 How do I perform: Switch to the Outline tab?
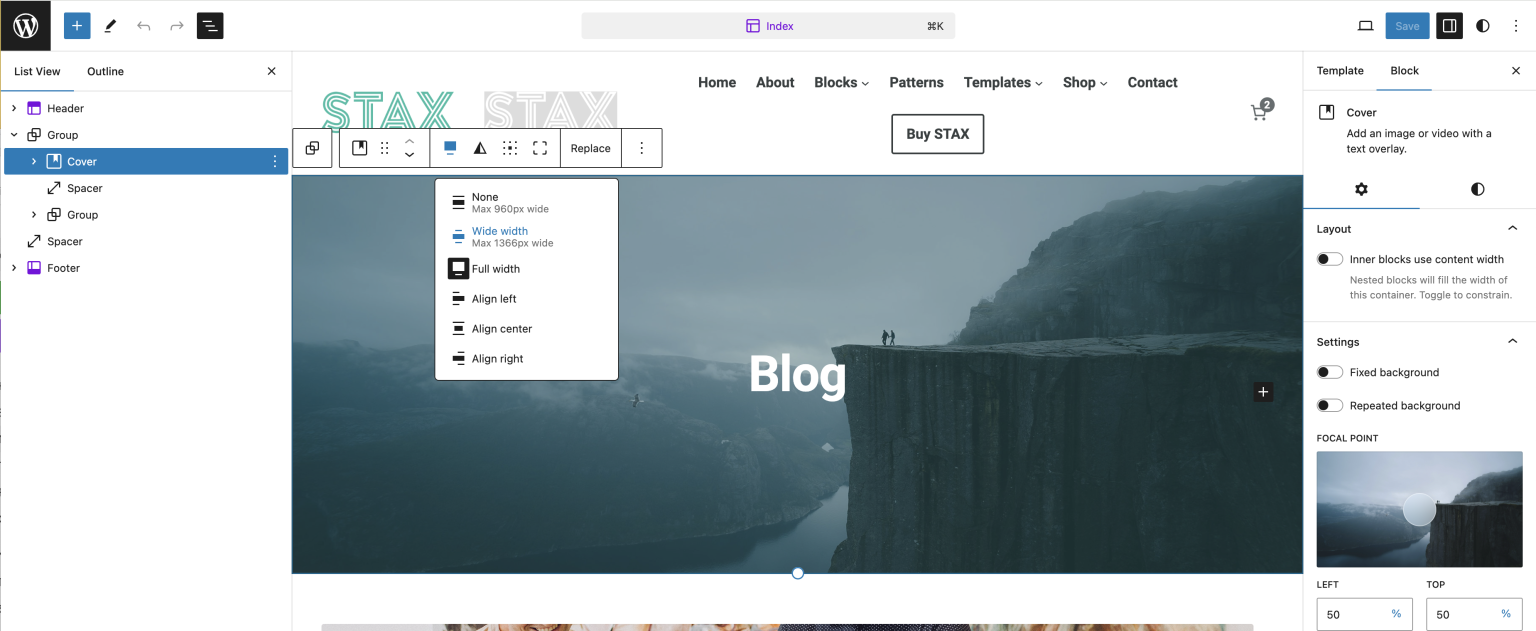105,71
